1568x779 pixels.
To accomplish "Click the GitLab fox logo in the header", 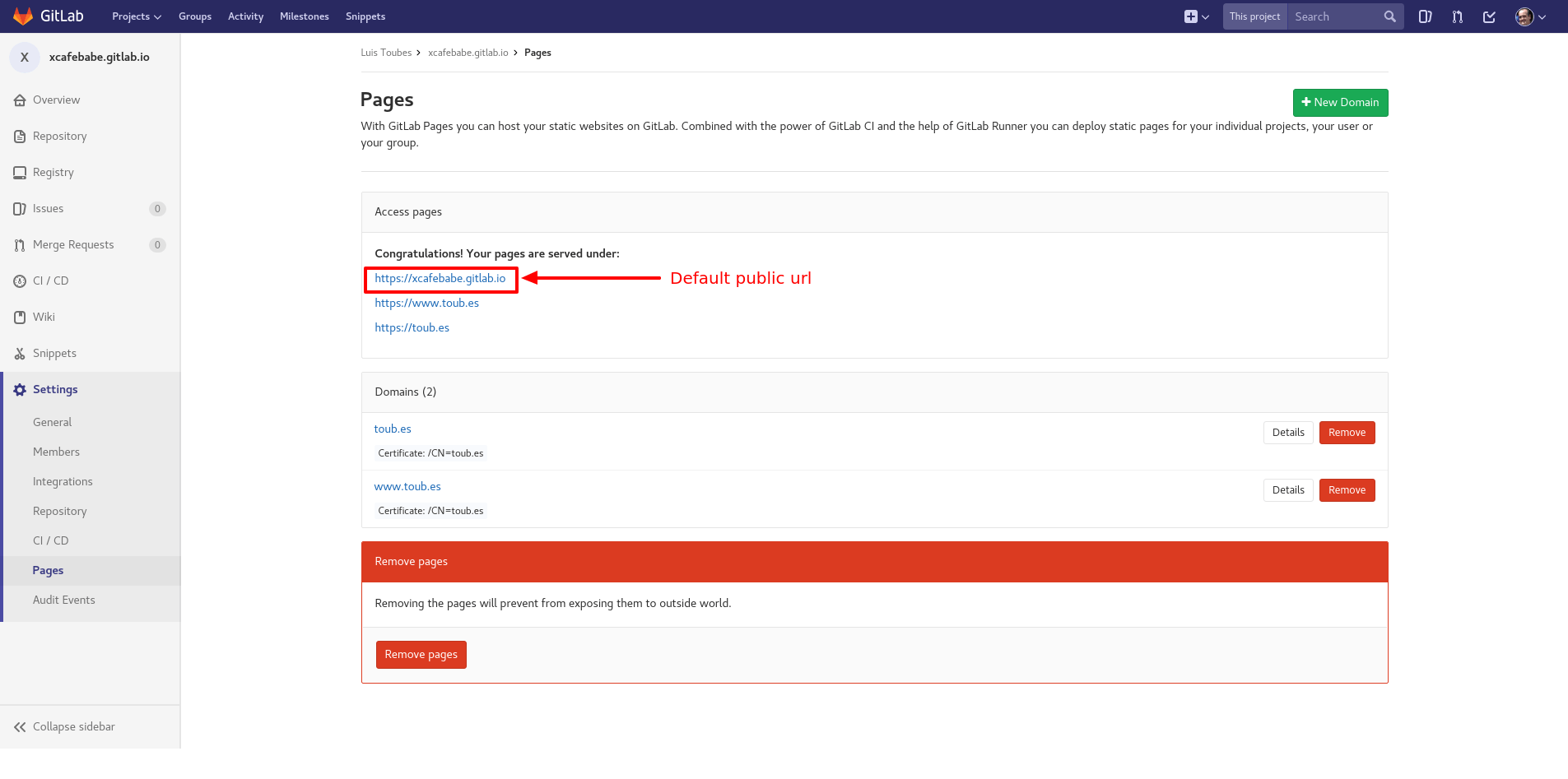I will pyautogui.click(x=22, y=16).
